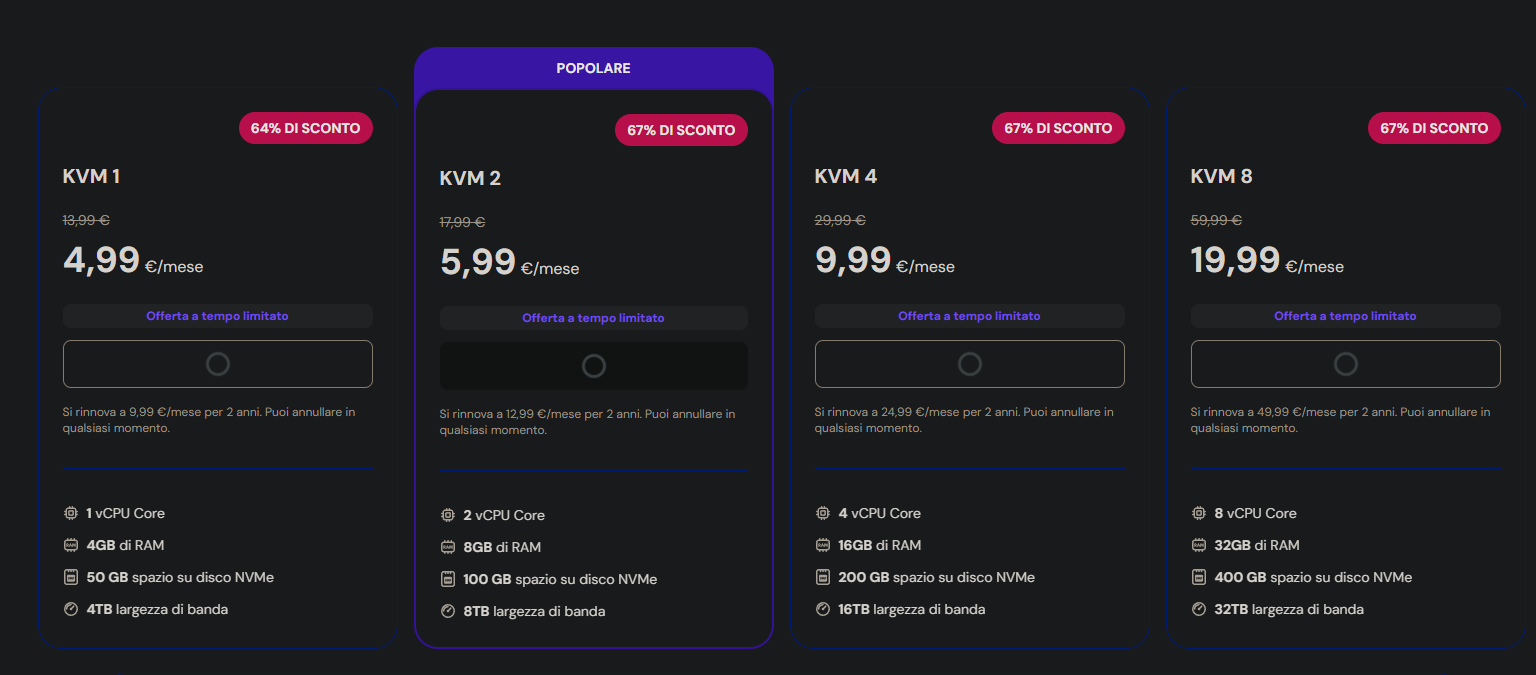Click the KVM 4 plan heading
This screenshot has width=1536, height=675.
846,177
